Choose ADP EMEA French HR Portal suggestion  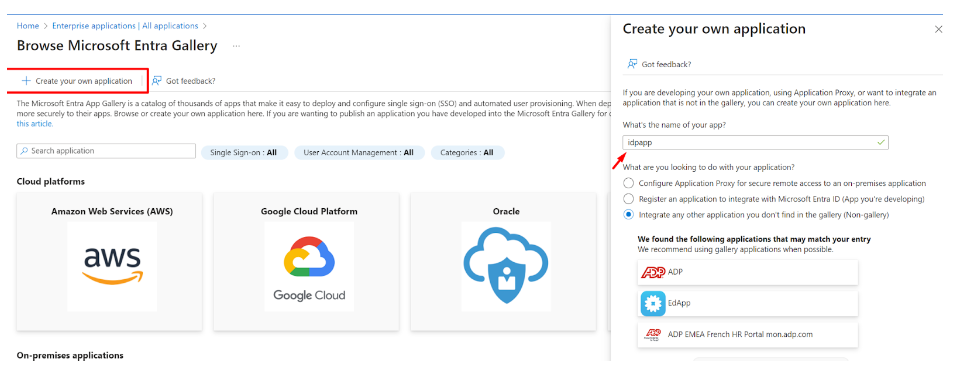click(748, 334)
